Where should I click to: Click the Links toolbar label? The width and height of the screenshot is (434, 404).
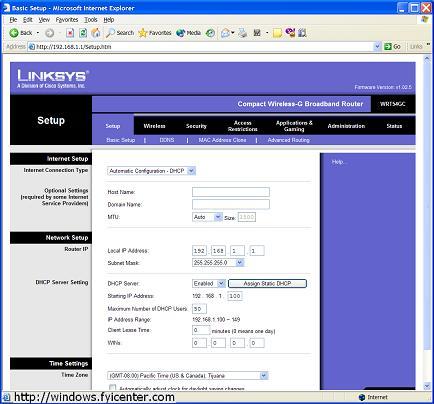[416, 47]
